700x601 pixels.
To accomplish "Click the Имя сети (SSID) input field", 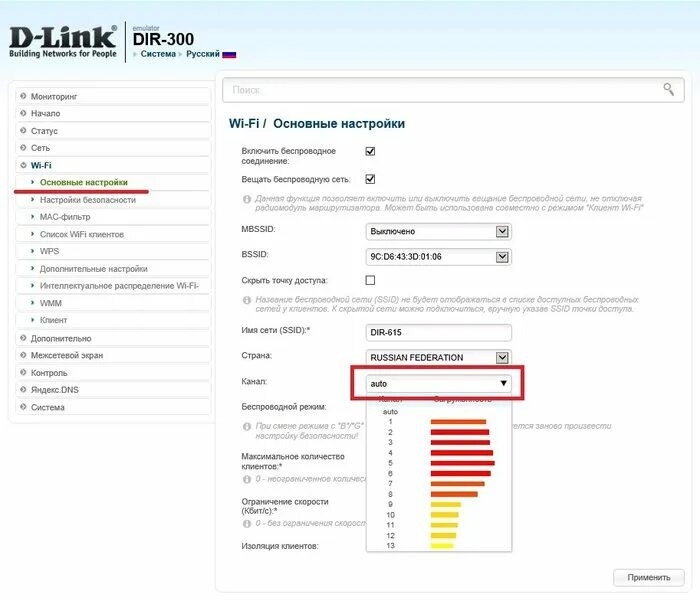I will click(x=438, y=333).
